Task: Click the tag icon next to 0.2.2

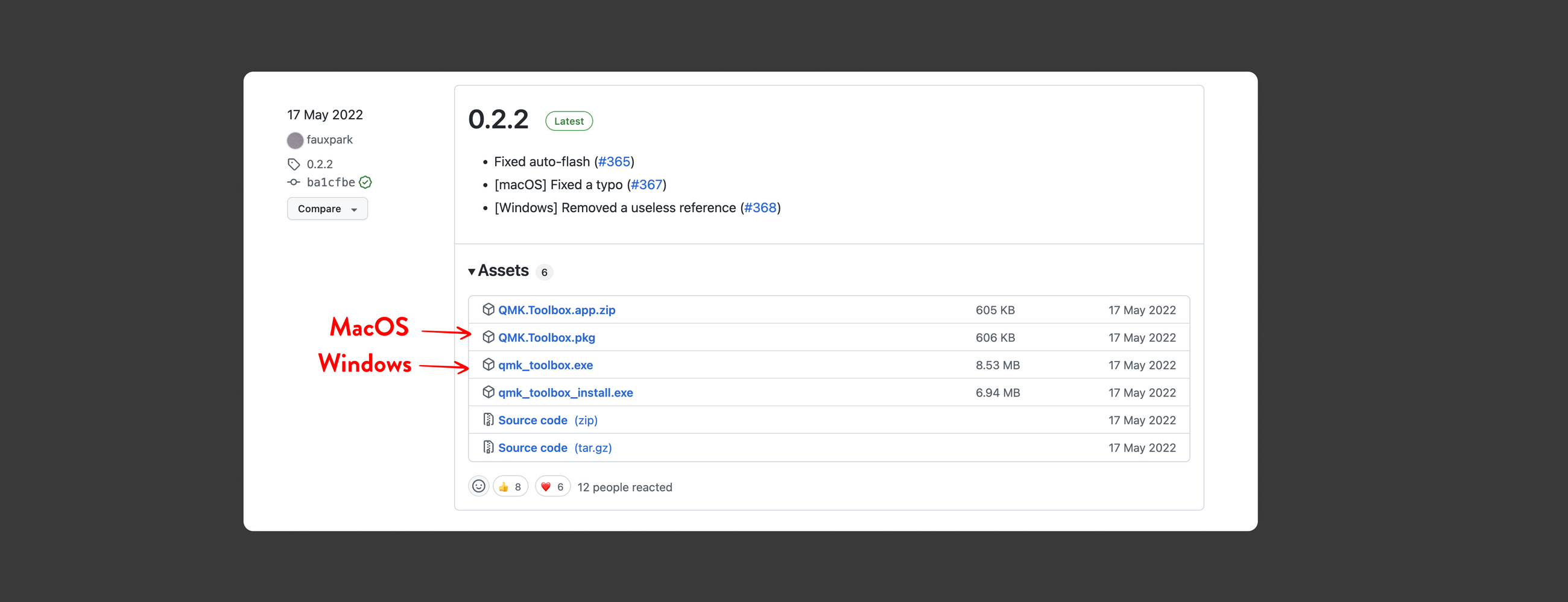Action: [x=294, y=164]
